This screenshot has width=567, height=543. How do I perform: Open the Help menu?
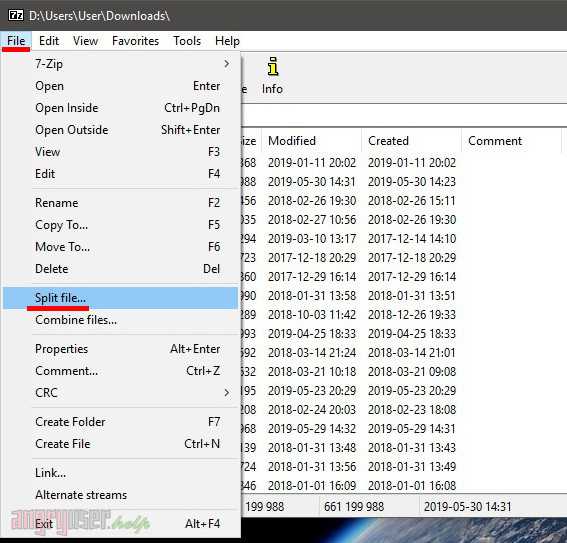(x=227, y=40)
